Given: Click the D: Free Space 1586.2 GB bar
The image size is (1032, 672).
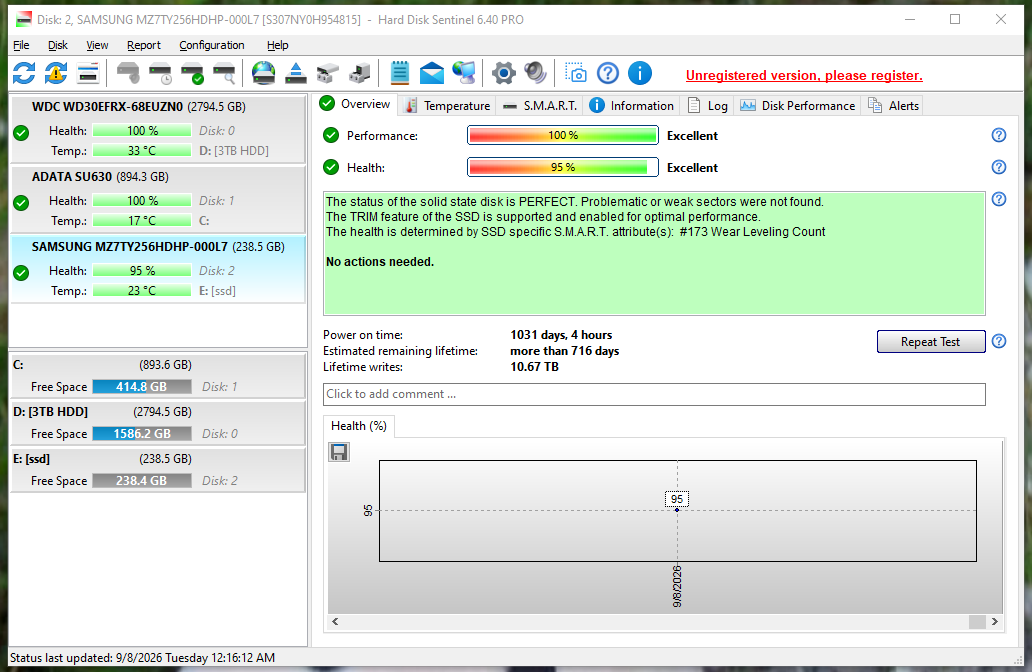Looking at the screenshot, I should pyautogui.click(x=142, y=434).
